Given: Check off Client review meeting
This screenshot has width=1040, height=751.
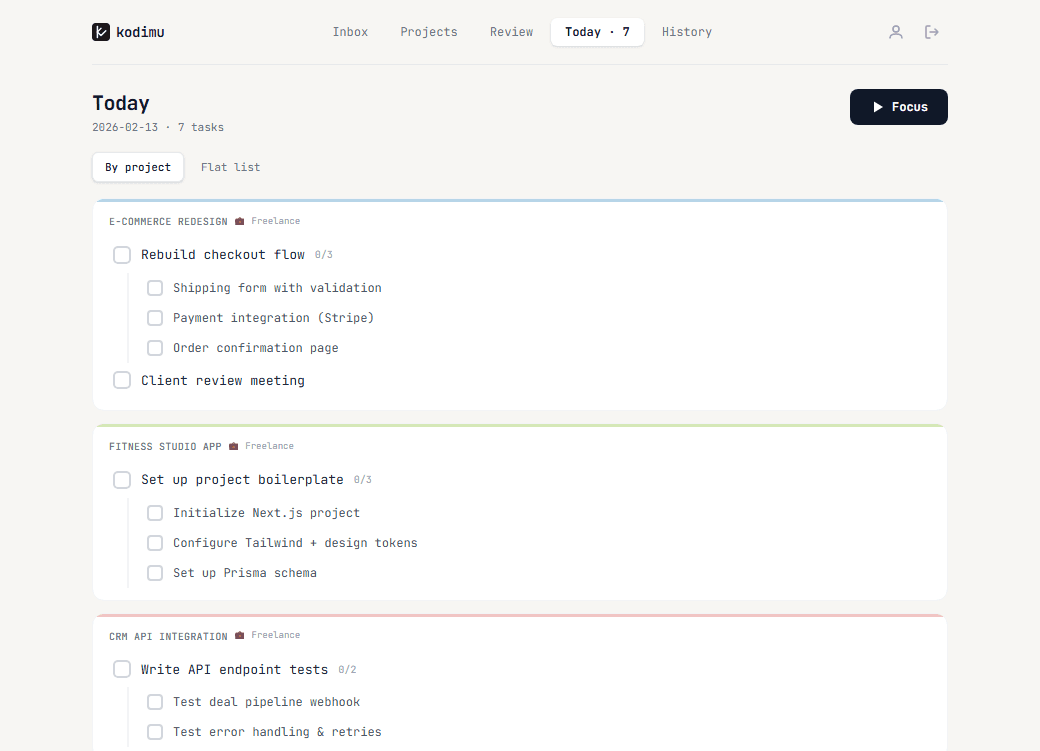Looking at the screenshot, I should 121,380.
